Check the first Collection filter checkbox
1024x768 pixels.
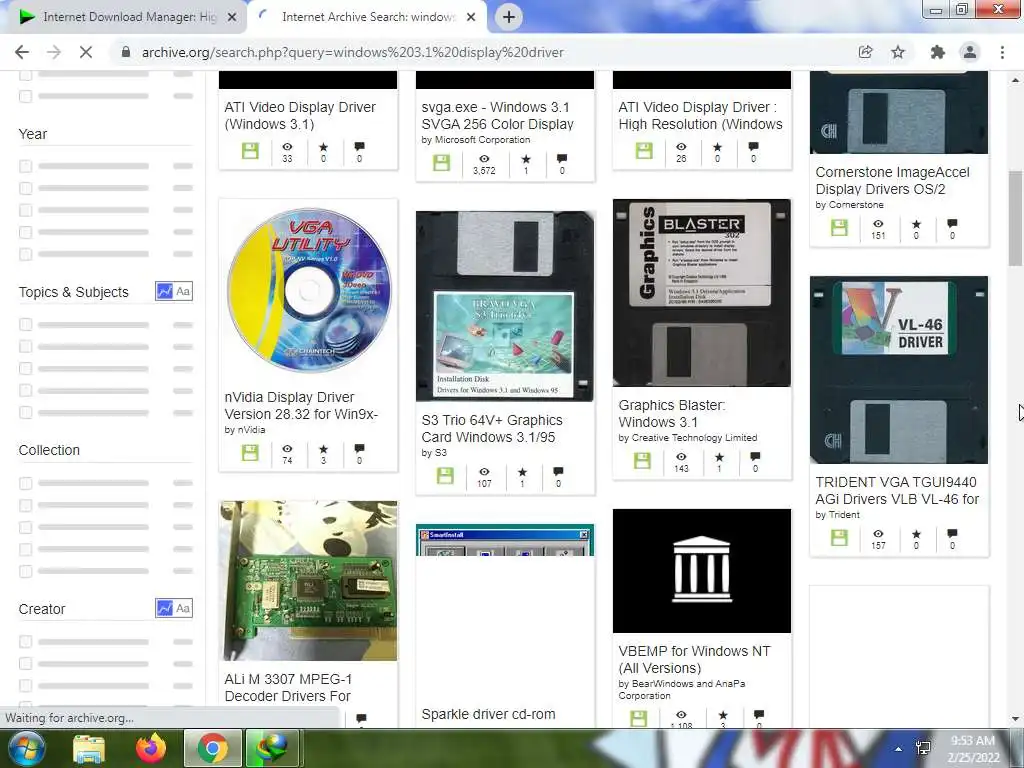(25, 483)
